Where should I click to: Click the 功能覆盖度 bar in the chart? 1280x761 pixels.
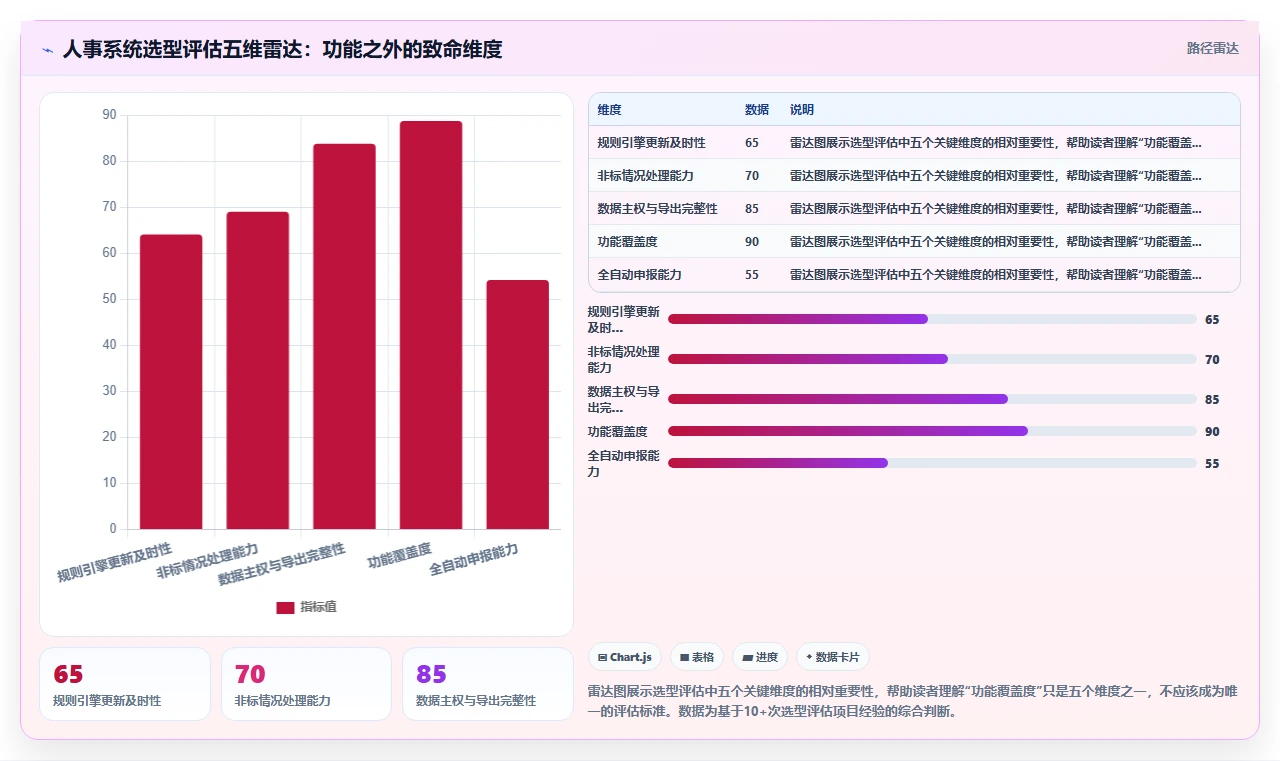(431, 325)
